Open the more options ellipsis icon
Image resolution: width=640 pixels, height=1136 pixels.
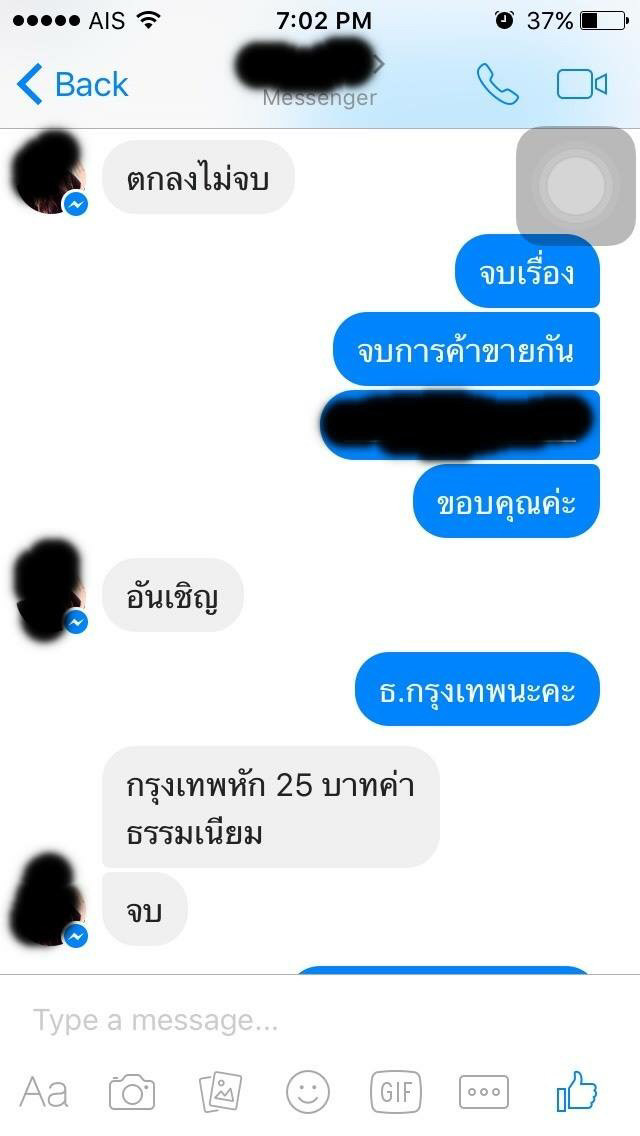(484, 1092)
